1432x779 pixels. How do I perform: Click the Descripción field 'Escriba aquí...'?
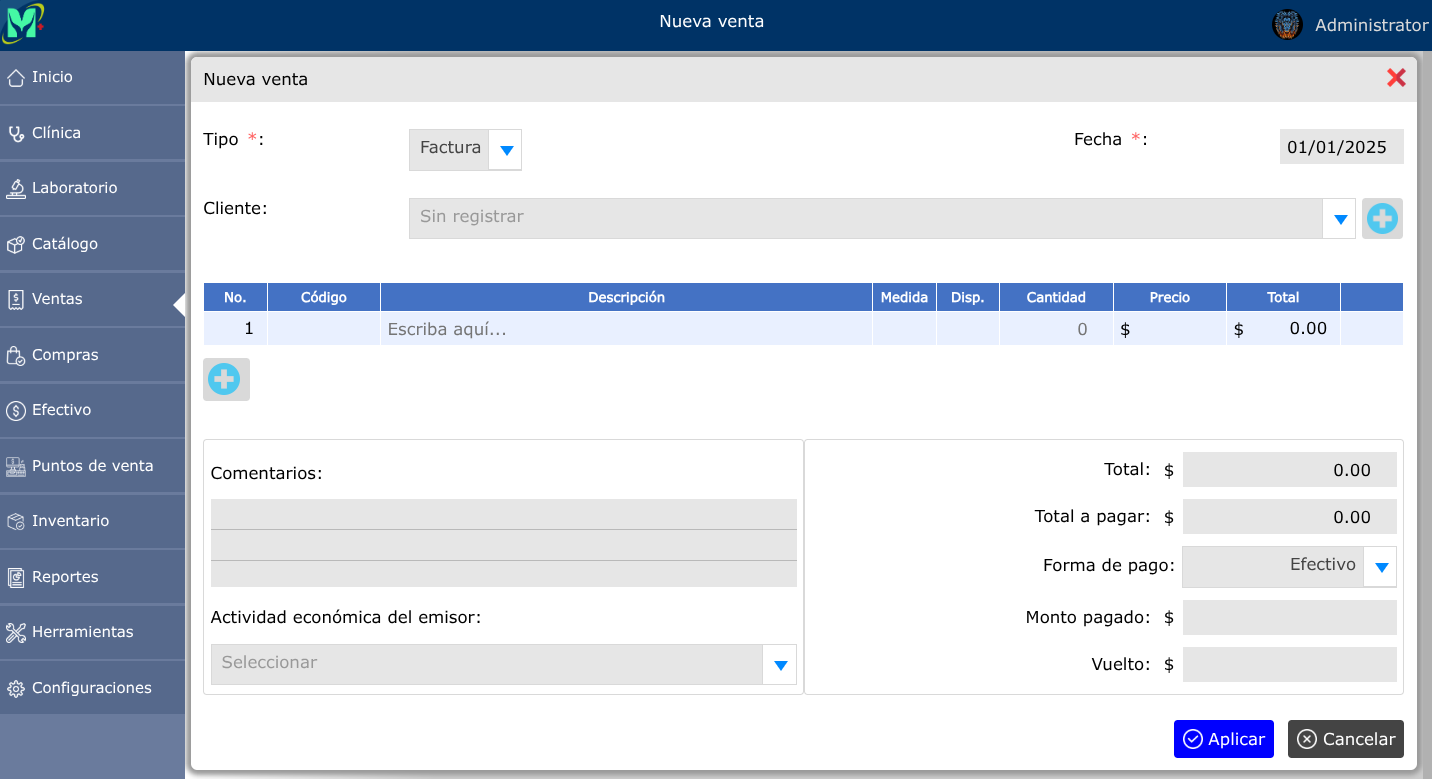pos(626,329)
